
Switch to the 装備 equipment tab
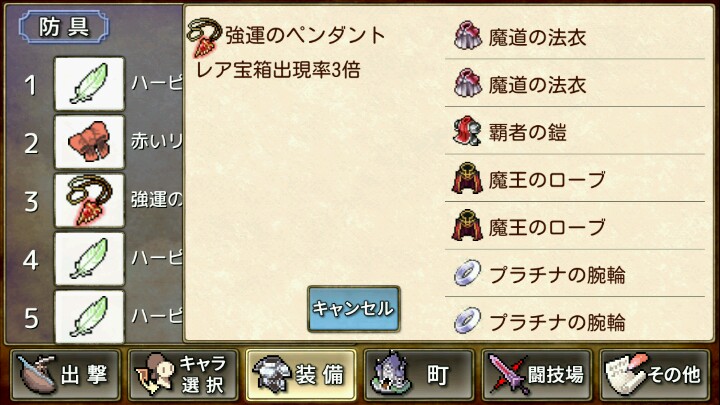(x=301, y=375)
